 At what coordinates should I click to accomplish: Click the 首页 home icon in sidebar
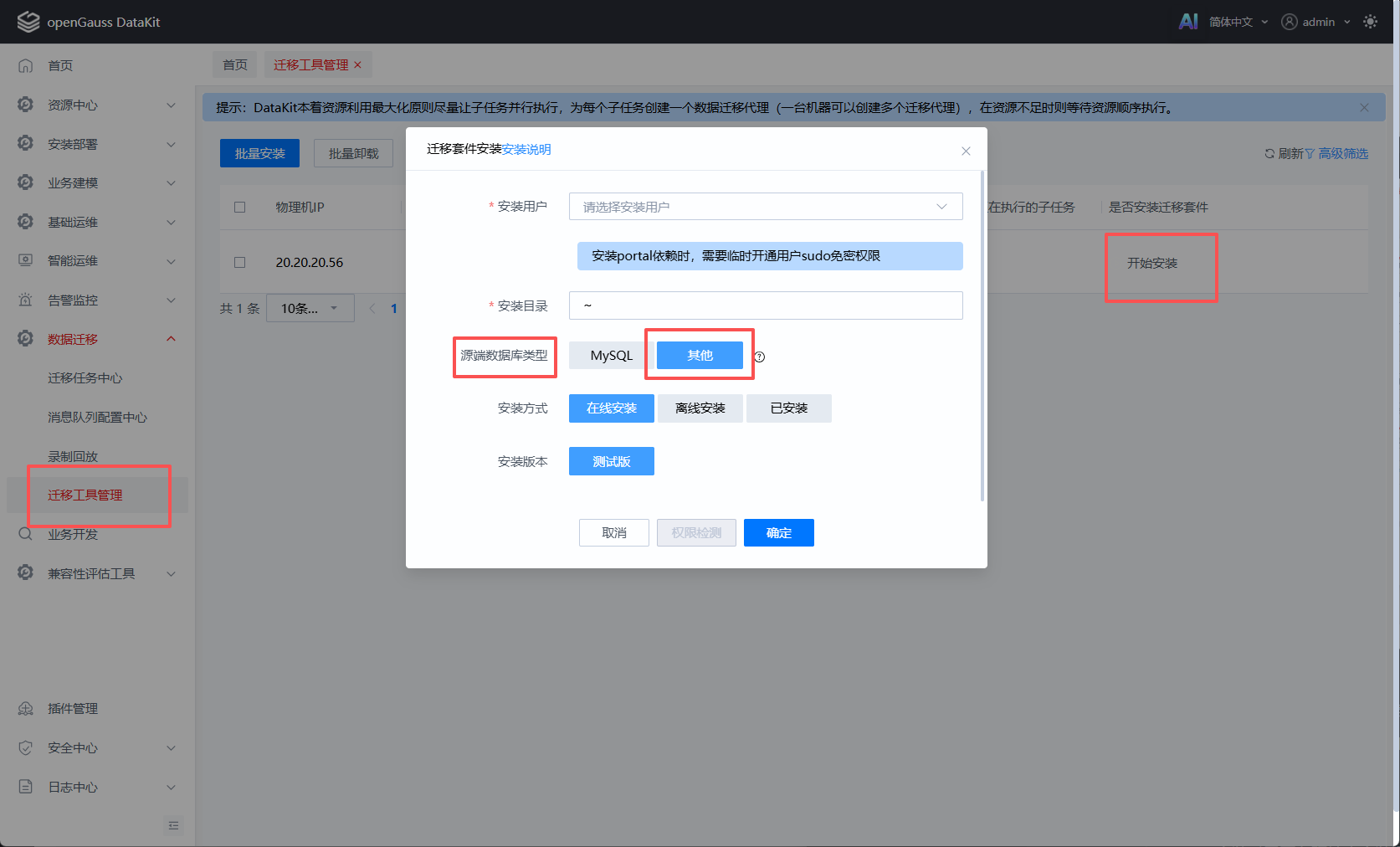tap(26, 65)
